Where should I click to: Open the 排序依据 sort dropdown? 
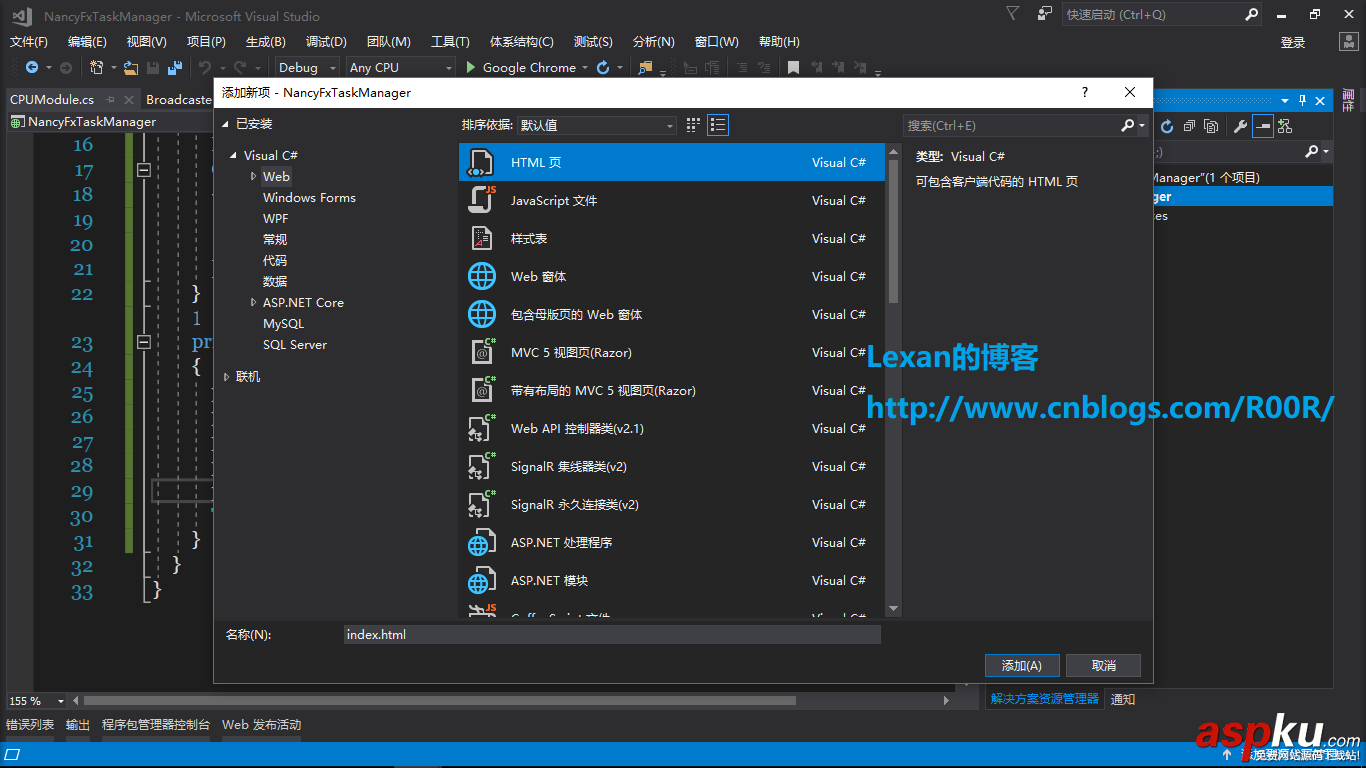tap(597, 125)
